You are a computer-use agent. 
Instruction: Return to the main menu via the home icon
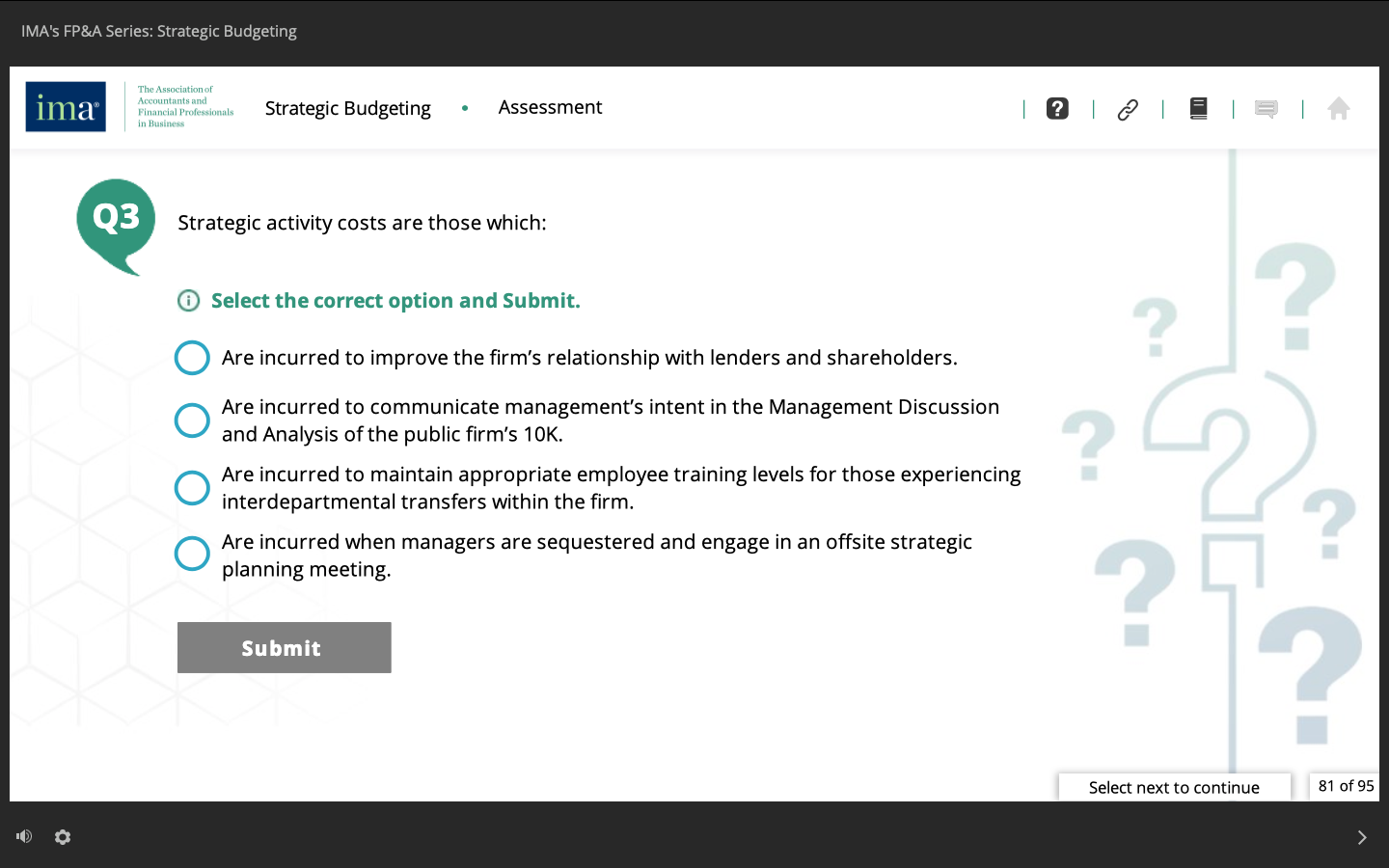(x=1339, y=108)
